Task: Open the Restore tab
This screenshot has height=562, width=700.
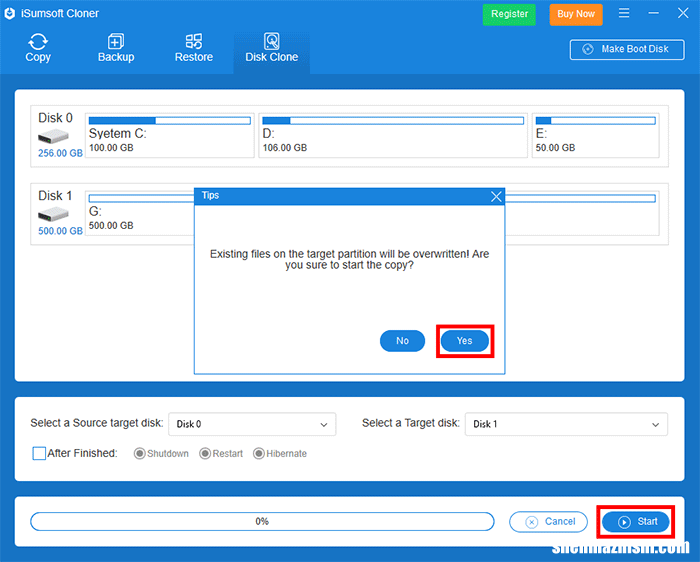Action: 194,48
